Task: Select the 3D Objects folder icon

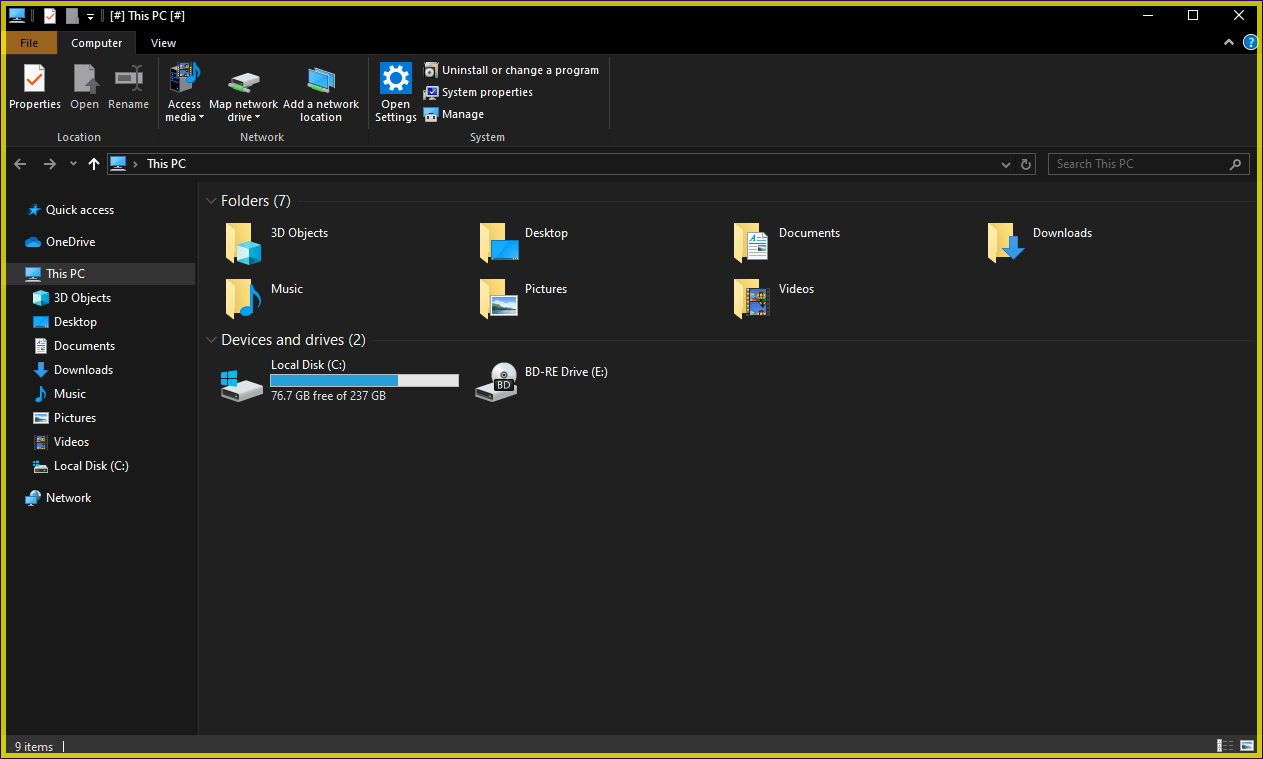Action: click(x=243, y=243)
